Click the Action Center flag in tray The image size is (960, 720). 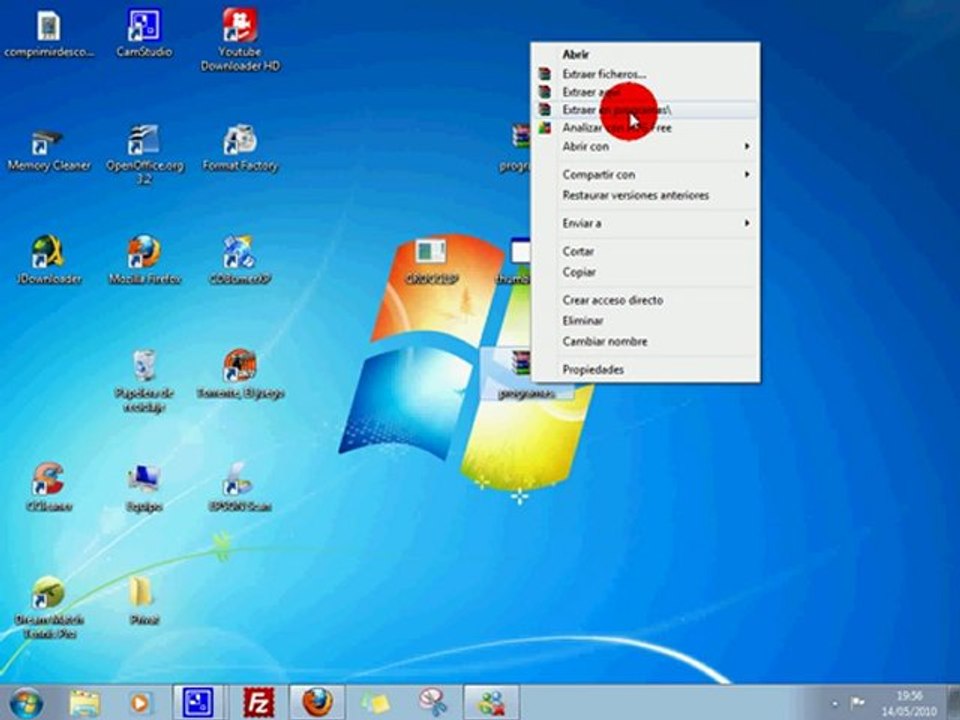tap(857, 702)
